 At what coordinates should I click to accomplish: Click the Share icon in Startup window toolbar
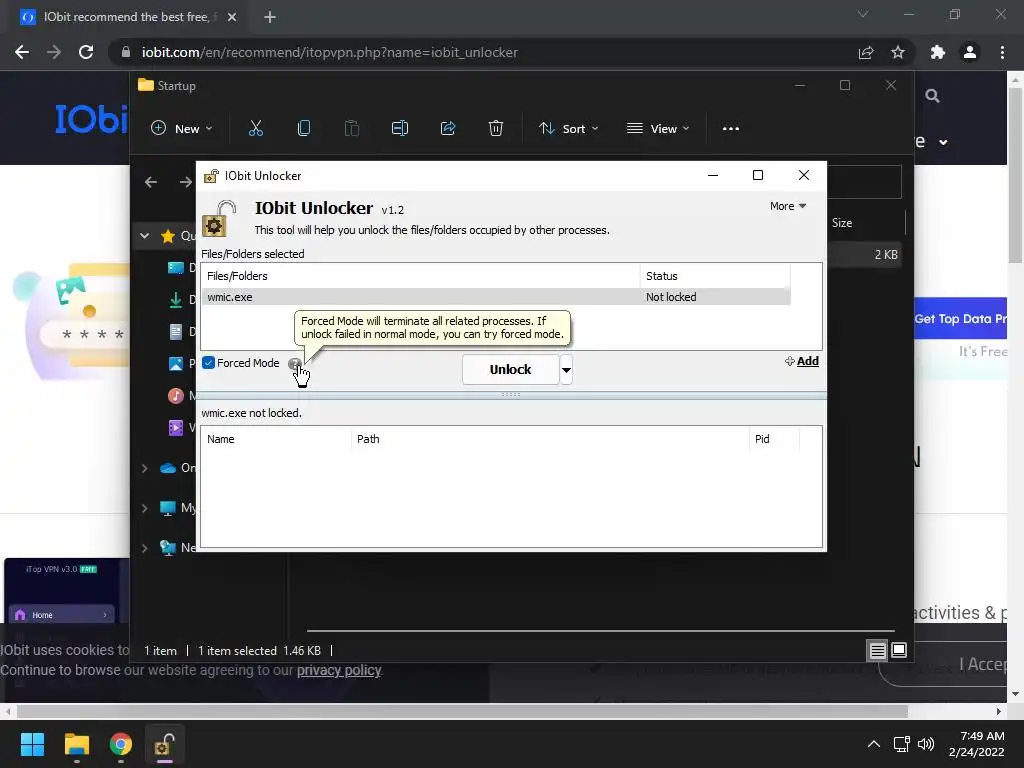[448, 129]
